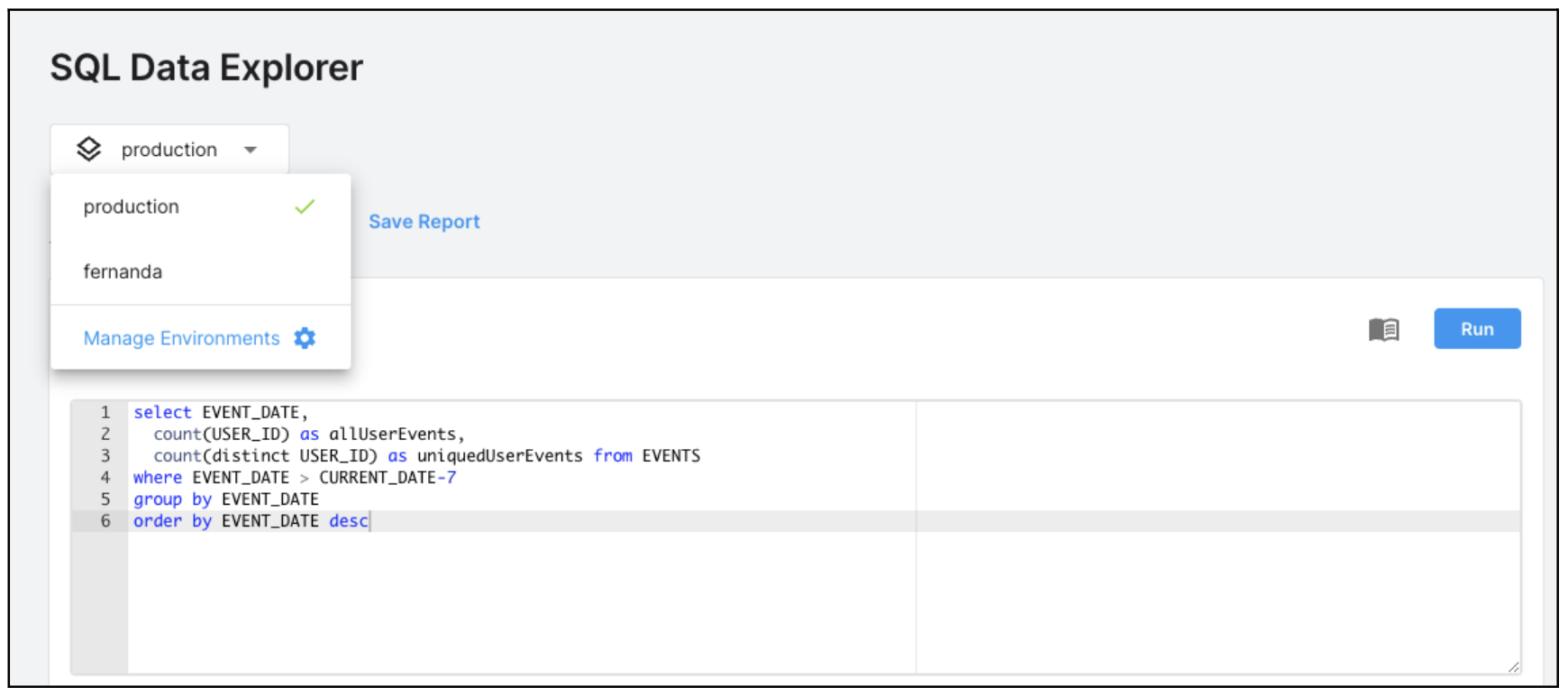Open the Manage Environments link
The height and width of the screenshot is (696, 1568).
[181, 338]
